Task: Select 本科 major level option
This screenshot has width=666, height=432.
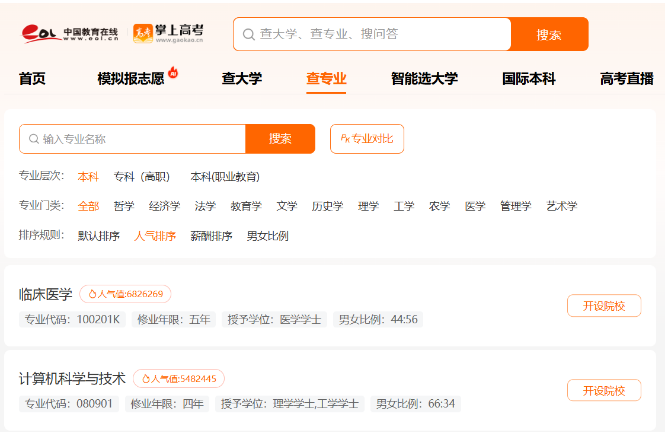Action: point(88,177)
